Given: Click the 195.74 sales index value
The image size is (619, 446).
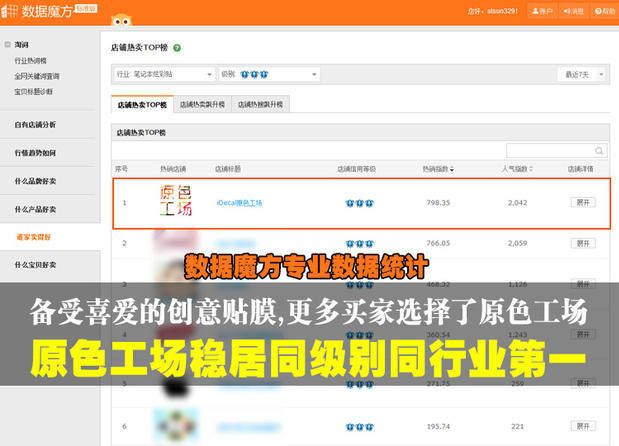Looking at the screenshot, I should [x=438, y=426].
